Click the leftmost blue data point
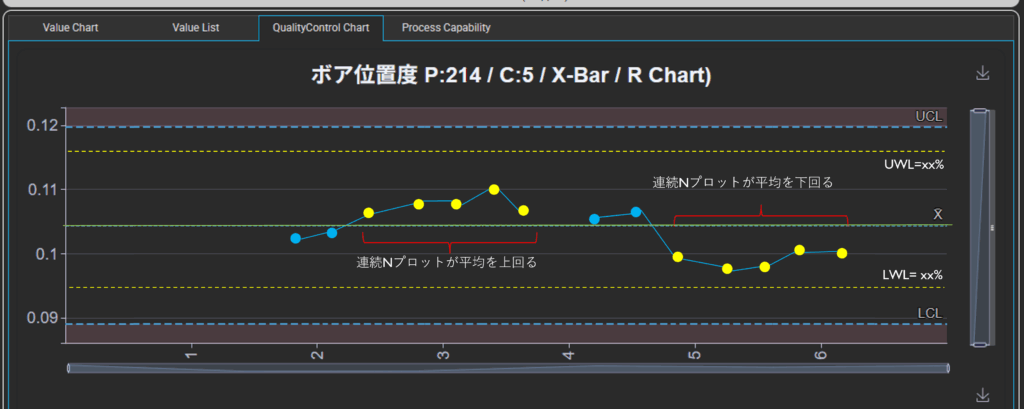 [295, 238]
